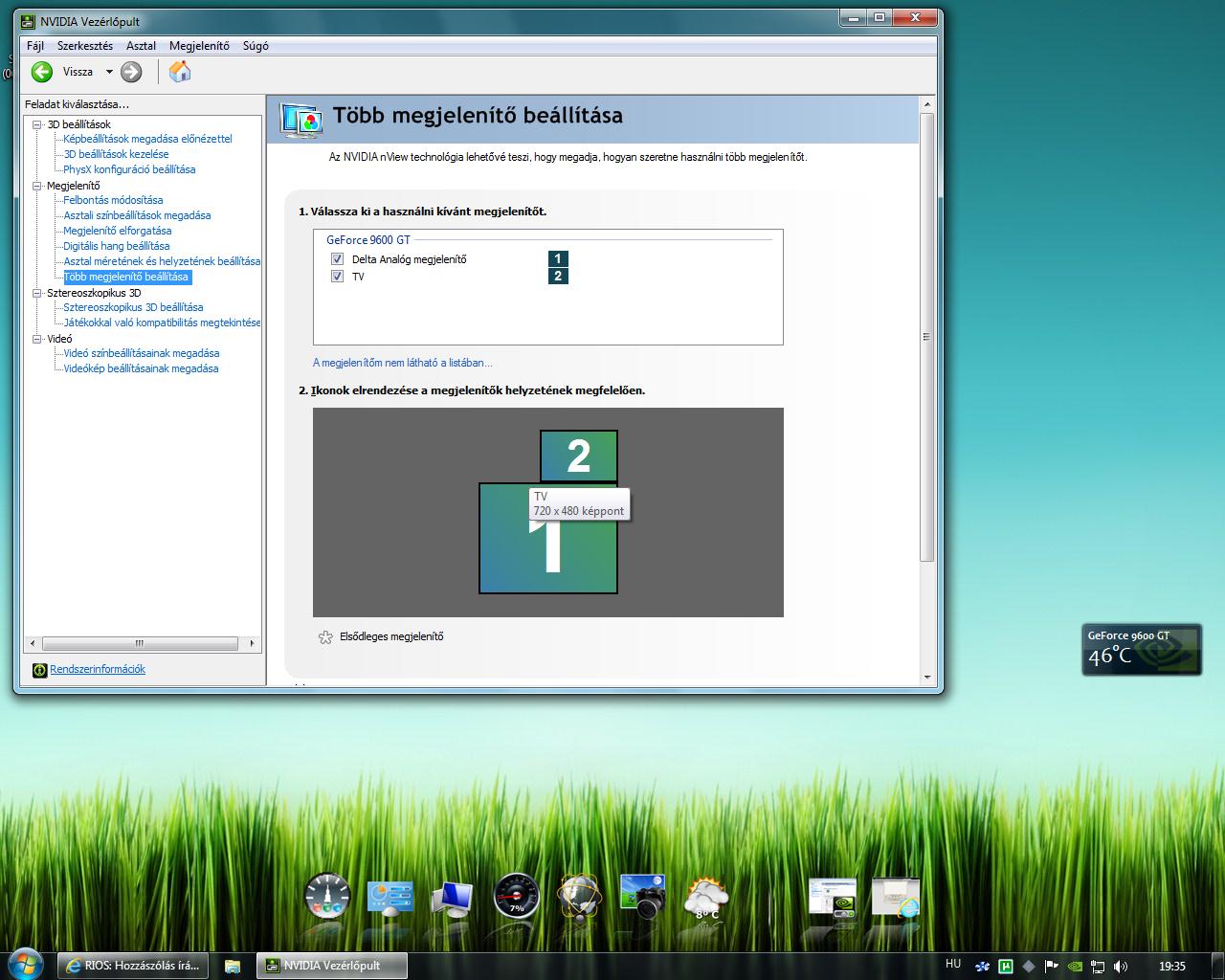Click the Windows Start orb

point(25,964)
